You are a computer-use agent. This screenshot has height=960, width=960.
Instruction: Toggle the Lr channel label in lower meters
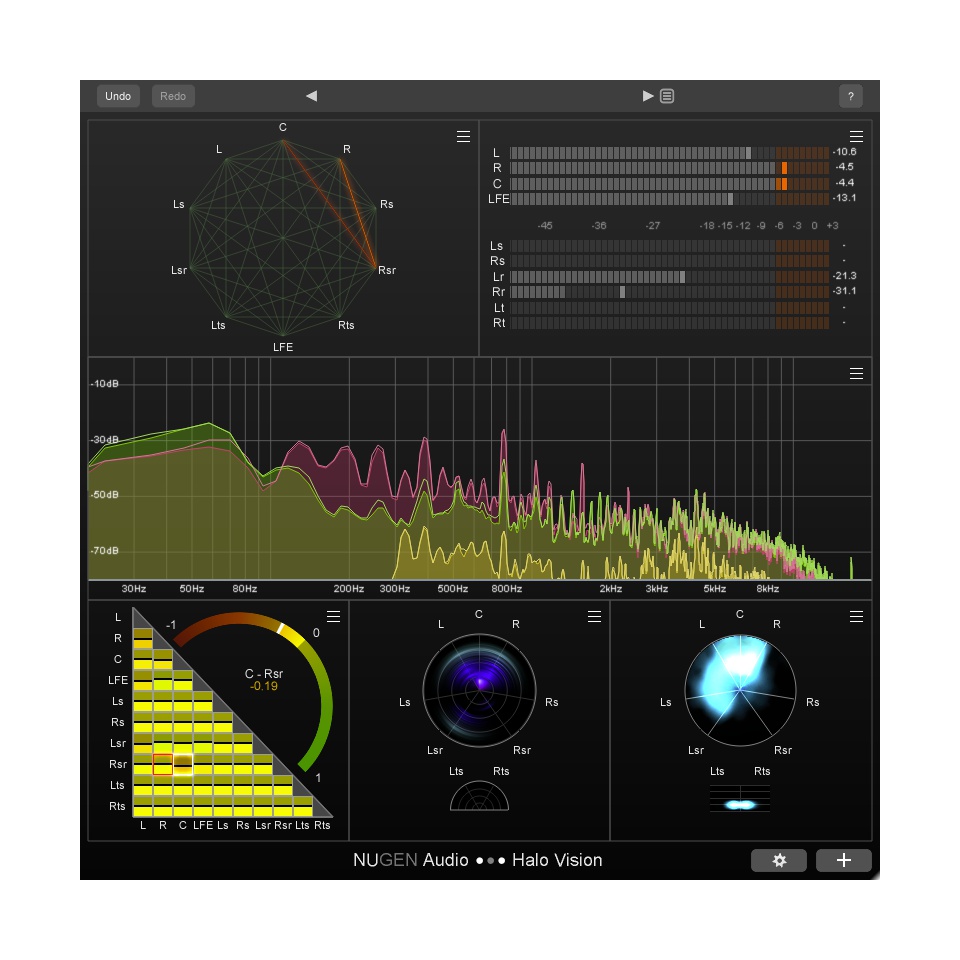[x=497, y=275]
